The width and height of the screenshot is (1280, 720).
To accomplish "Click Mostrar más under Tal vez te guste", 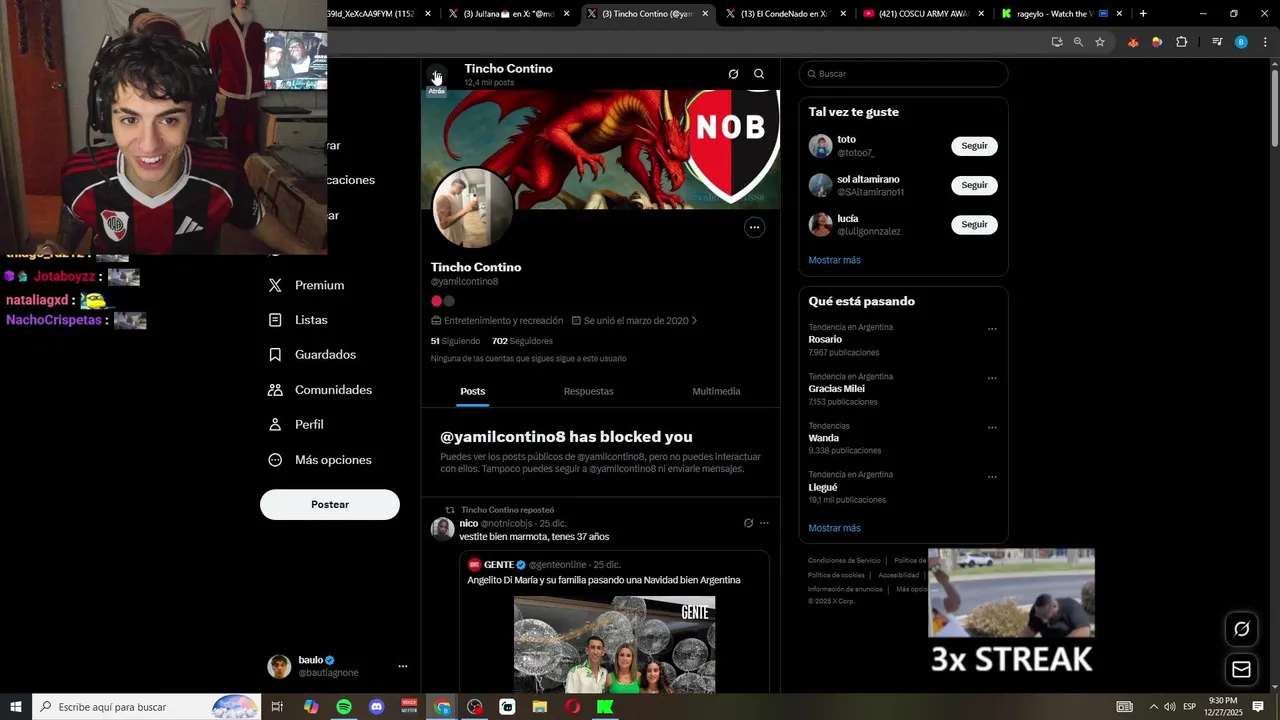I will (x=834, y=260).
